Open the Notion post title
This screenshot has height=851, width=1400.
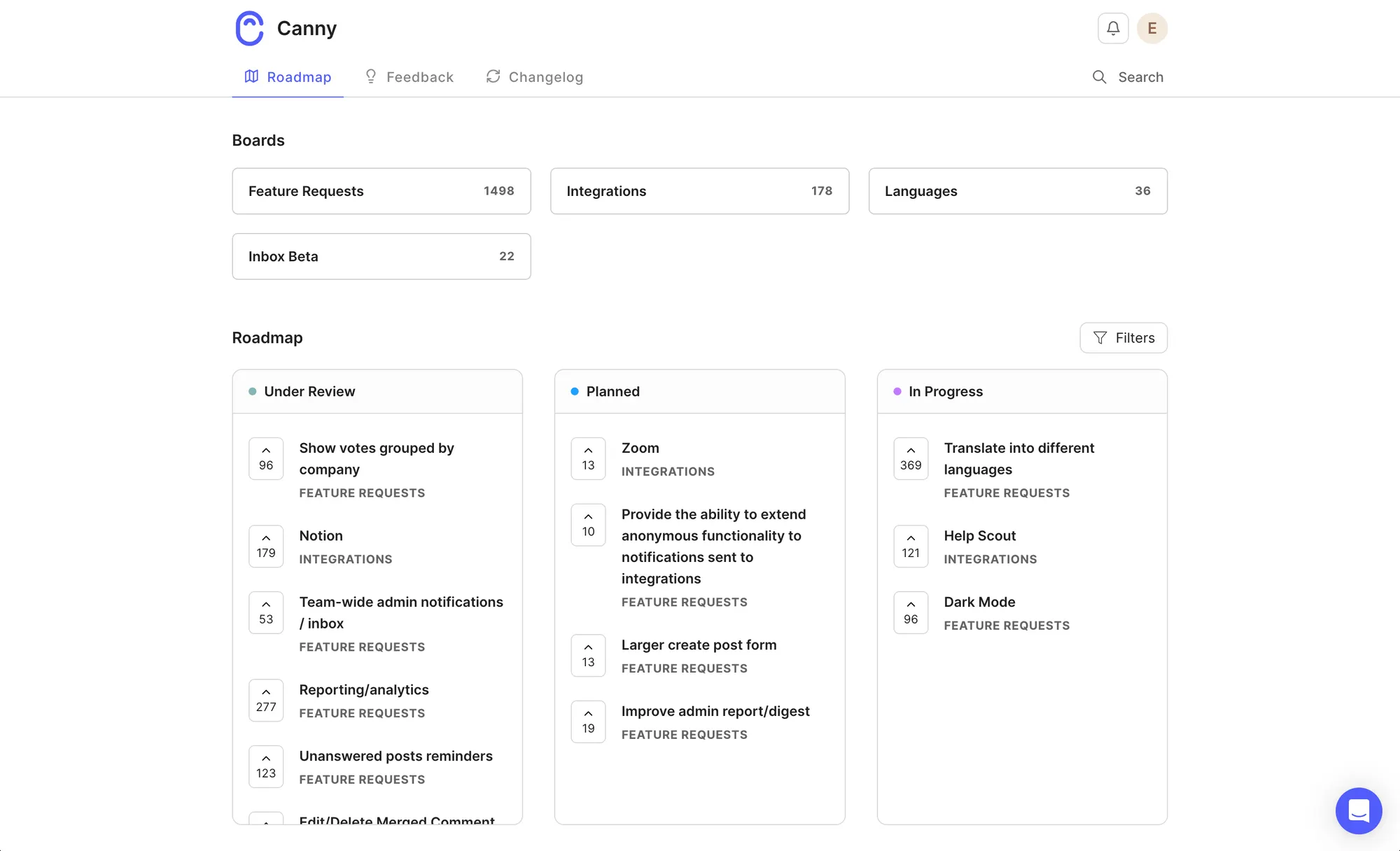321,535
